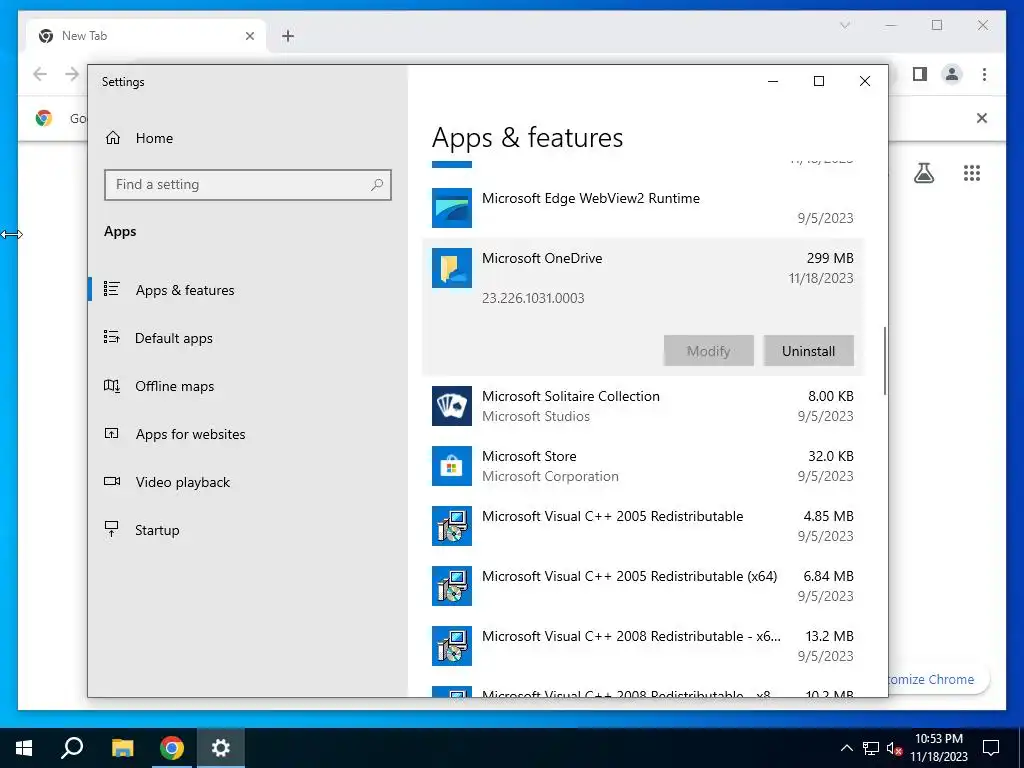Select Microsoft Visual C++ 2005 Redistributable (x64)
Image resolution: width=1024 pixels, height=768 pixels.
pos(643,586)
